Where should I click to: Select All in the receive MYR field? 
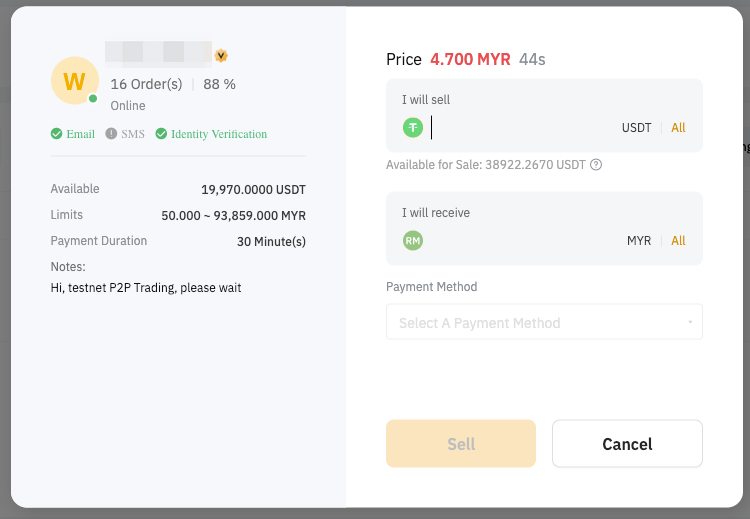click(x=678, y=241)
